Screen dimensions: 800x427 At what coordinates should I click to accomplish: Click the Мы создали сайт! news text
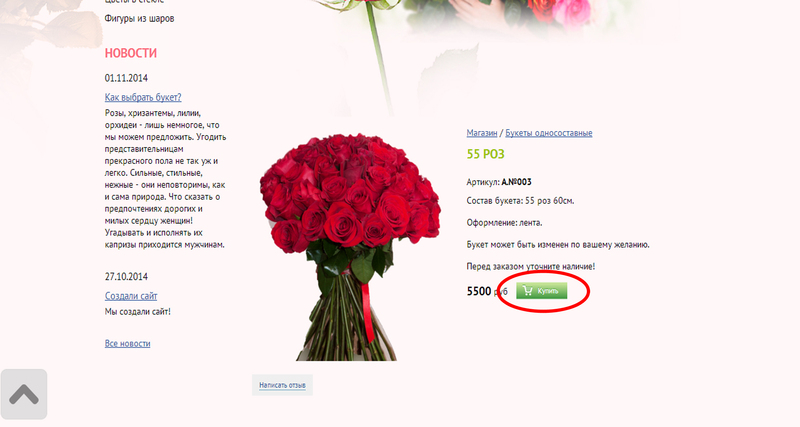pos(138,312)
